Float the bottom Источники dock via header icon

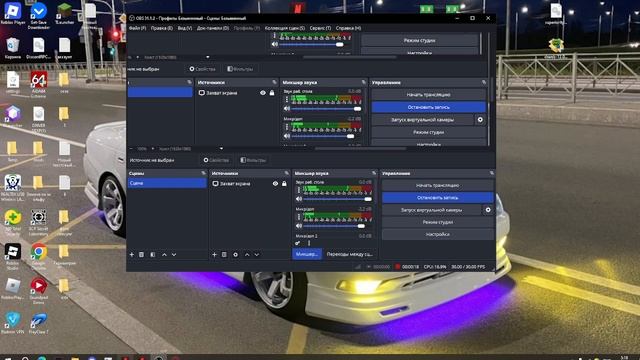[x=286, y=173]
